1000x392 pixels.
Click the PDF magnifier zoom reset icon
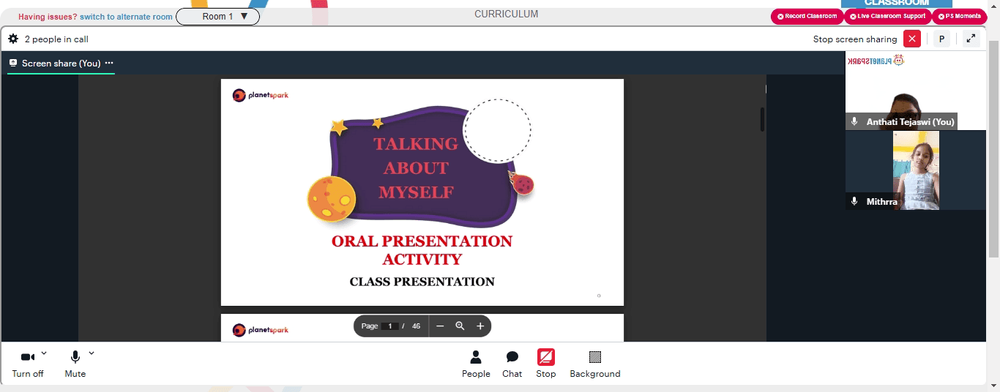pos(460,326)
